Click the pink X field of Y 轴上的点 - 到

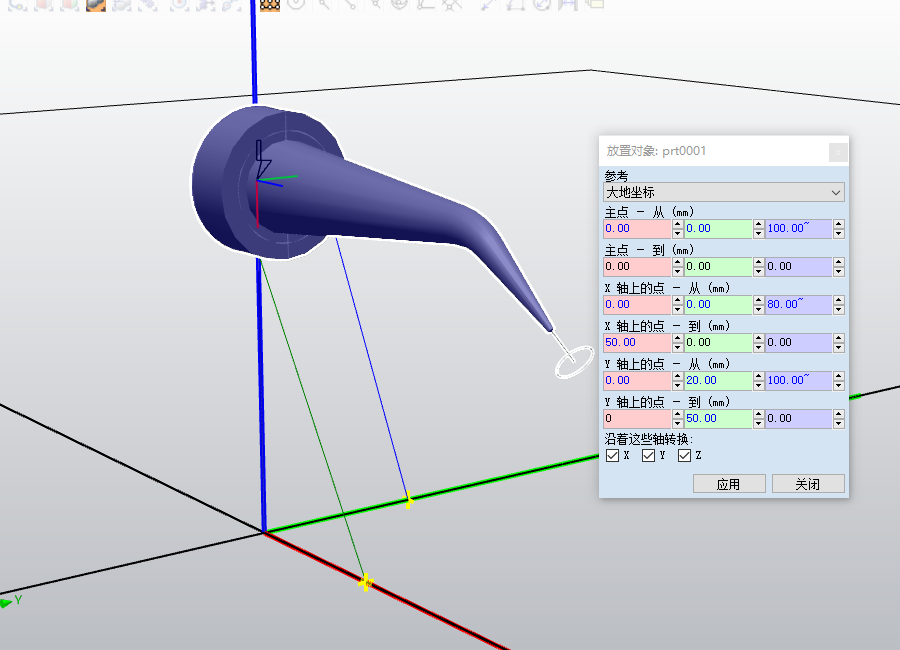(637, 419)
